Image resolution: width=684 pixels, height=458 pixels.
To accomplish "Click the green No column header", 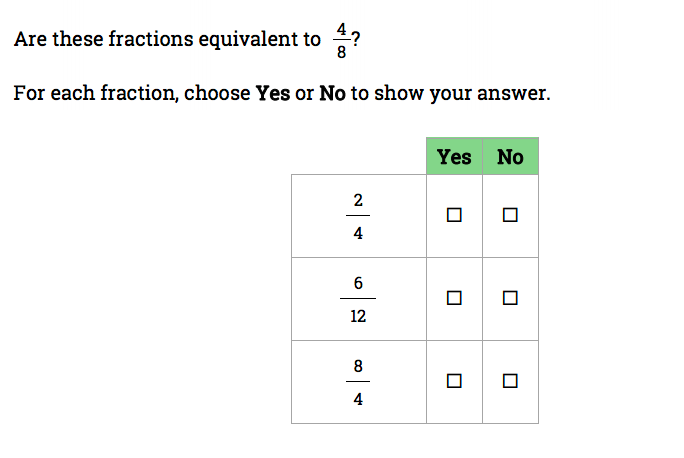I will tap(511, 157).
